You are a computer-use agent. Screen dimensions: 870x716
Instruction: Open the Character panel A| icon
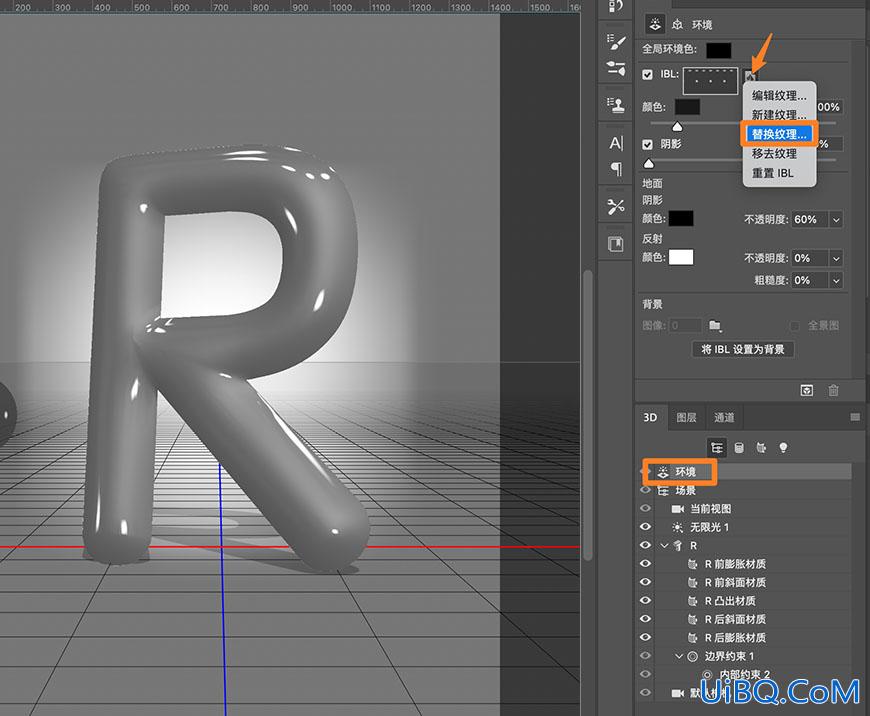coord(616,143)
